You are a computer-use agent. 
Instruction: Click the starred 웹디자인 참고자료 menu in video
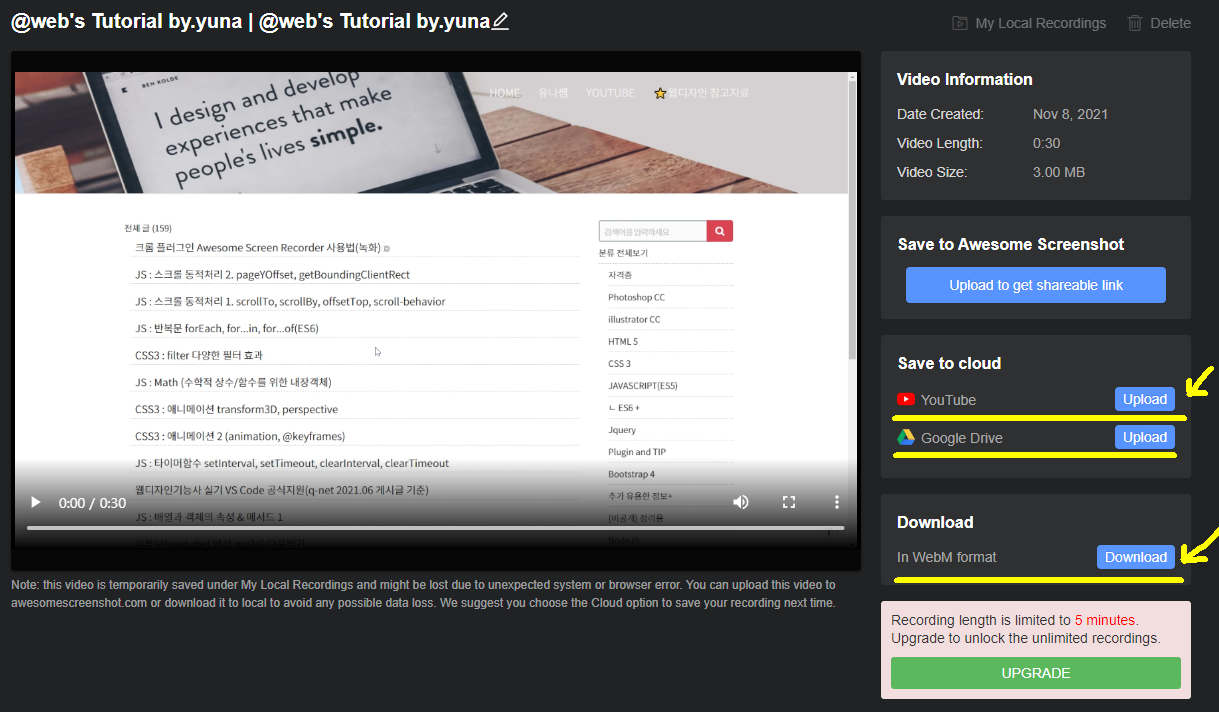[701, 93]
